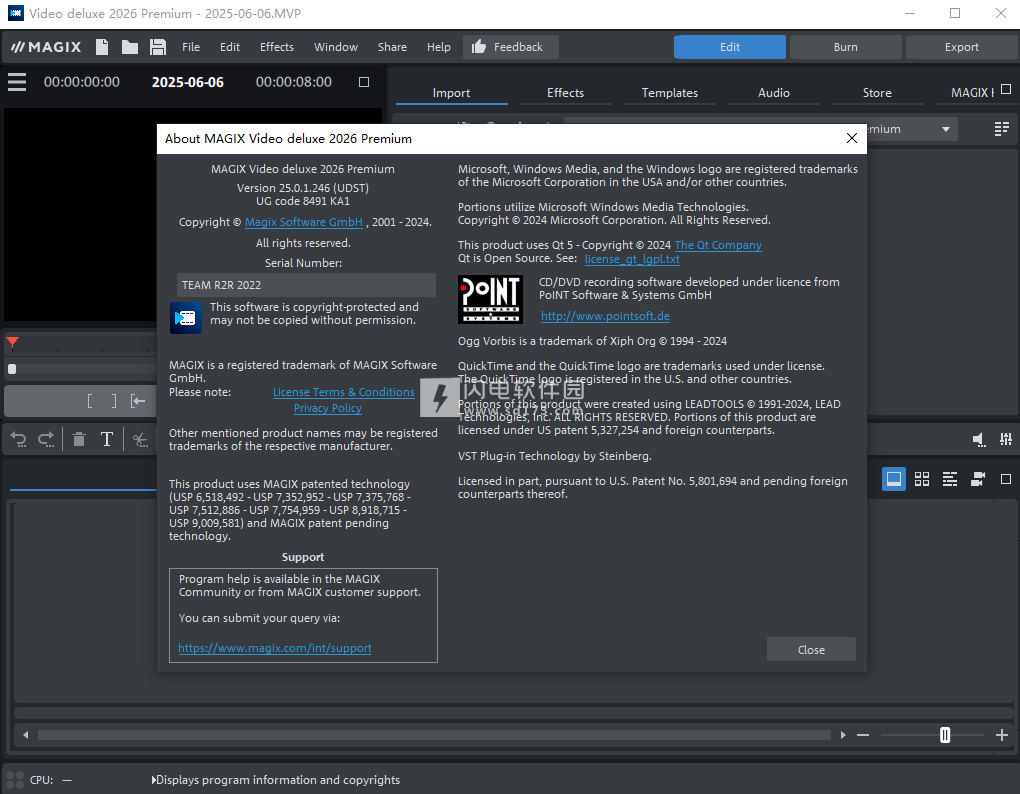
Task: Open Title editor T icon
Action: click(x=107, y=440)
